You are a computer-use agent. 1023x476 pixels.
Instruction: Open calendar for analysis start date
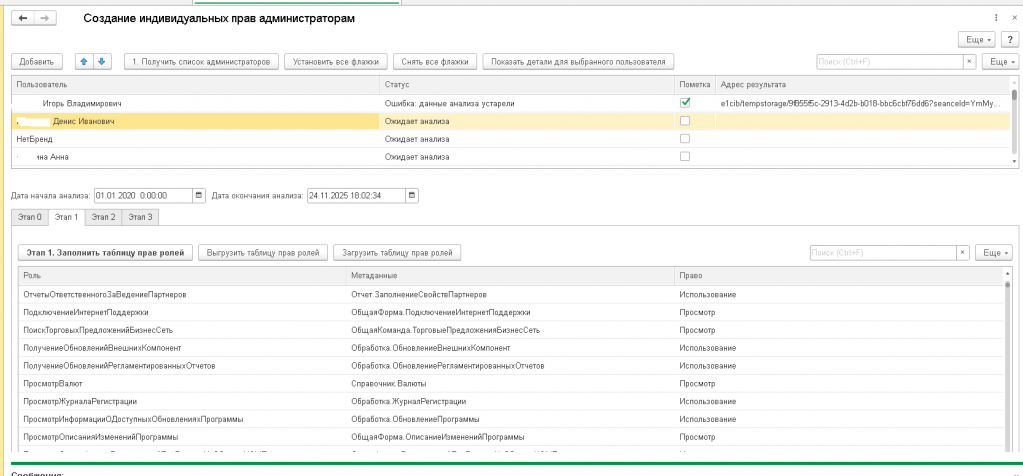tap(199, 195)
